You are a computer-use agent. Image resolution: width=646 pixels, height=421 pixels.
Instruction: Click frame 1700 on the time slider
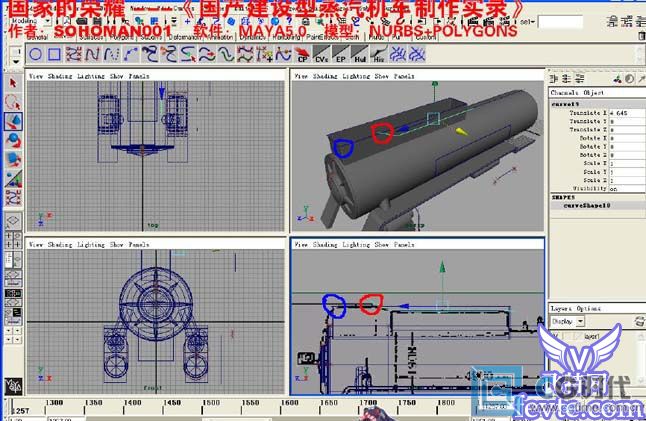(x=368, y=403)
